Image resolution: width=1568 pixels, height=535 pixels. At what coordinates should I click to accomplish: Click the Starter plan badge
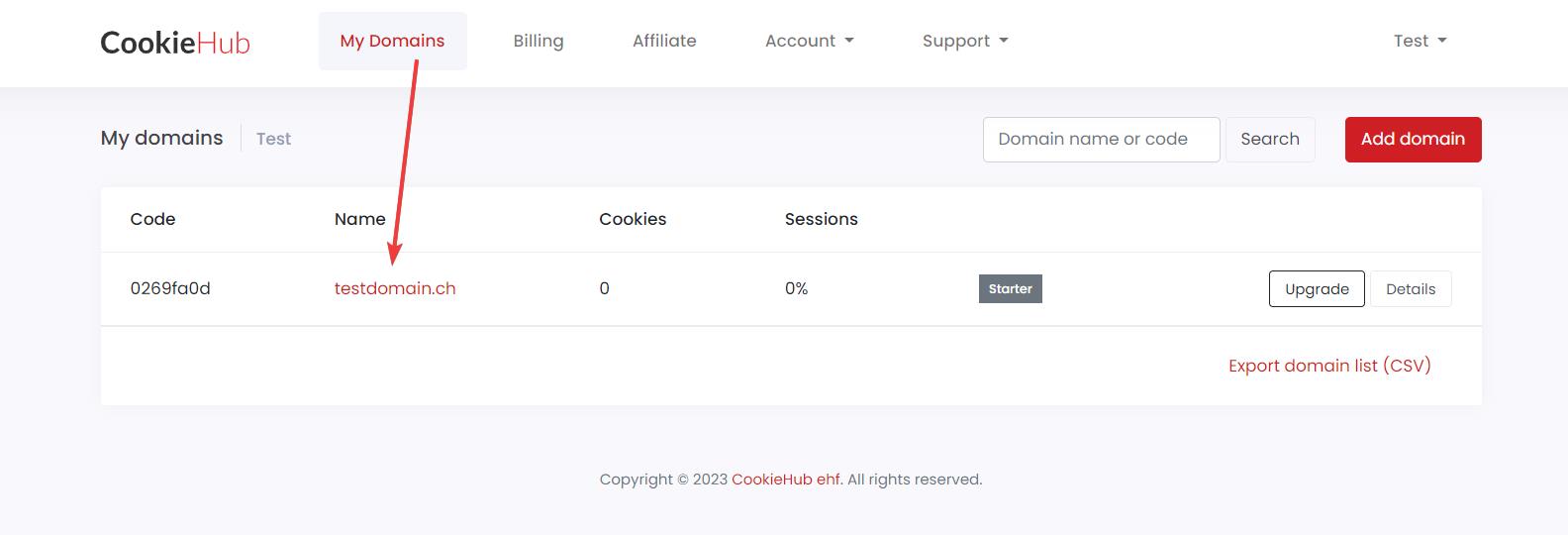pos(1010,288)
